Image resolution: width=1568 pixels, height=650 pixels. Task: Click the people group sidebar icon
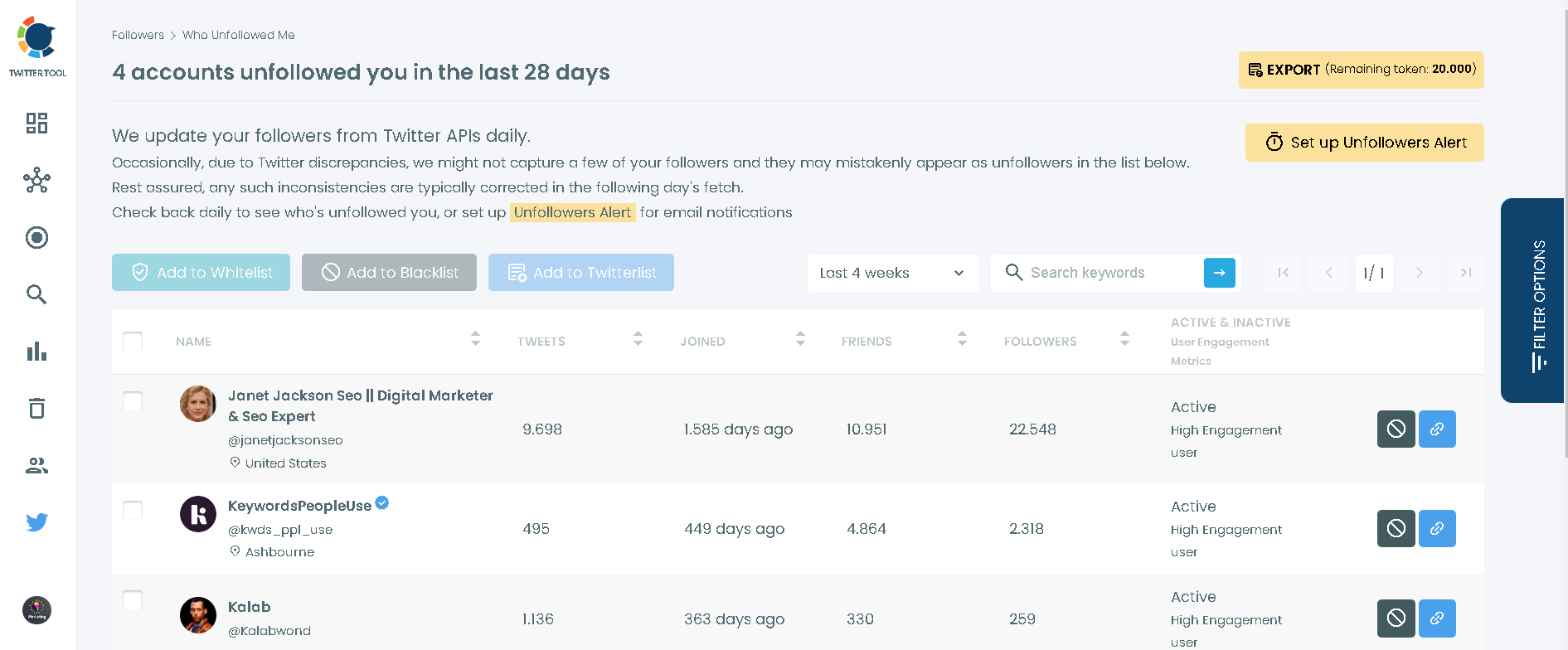[x=36, y=465]
